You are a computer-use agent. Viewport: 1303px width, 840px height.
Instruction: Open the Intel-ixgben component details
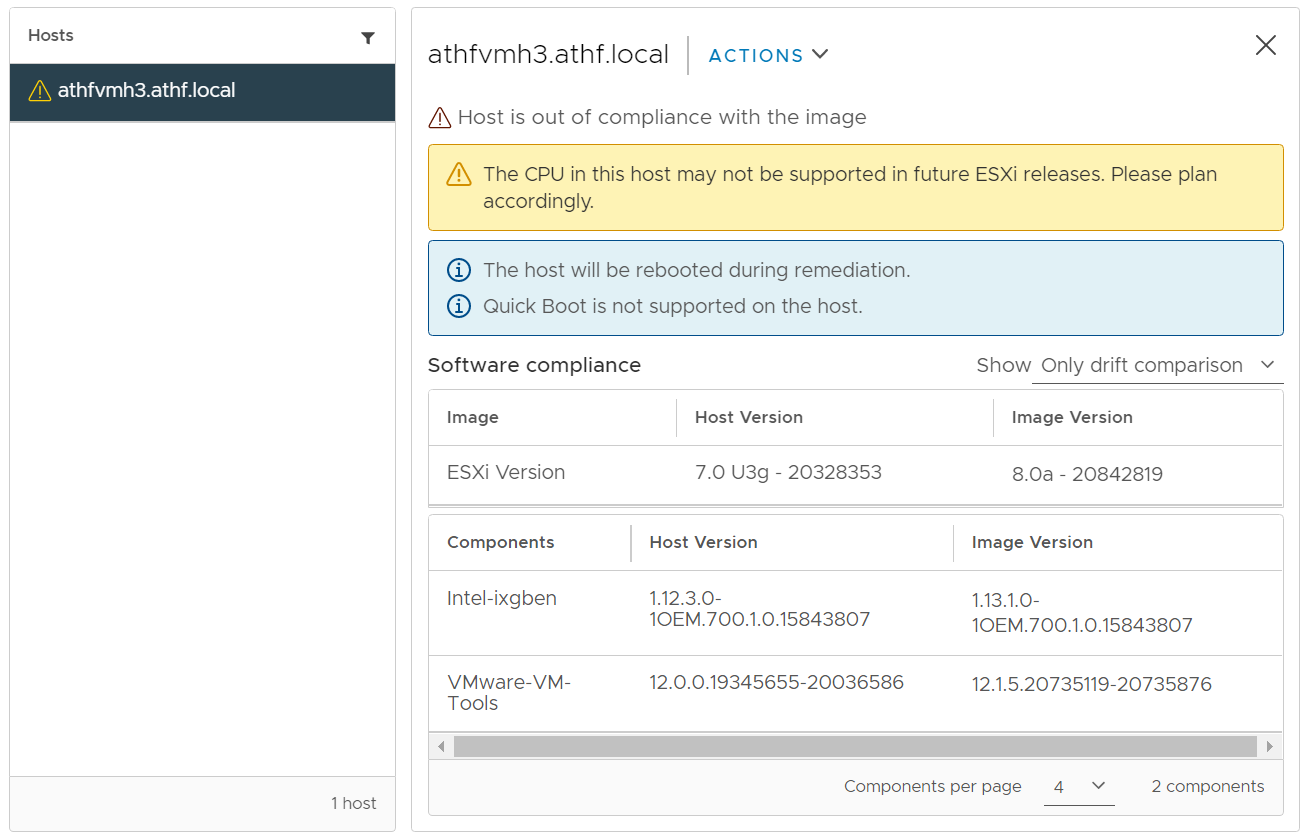[501, 597]
